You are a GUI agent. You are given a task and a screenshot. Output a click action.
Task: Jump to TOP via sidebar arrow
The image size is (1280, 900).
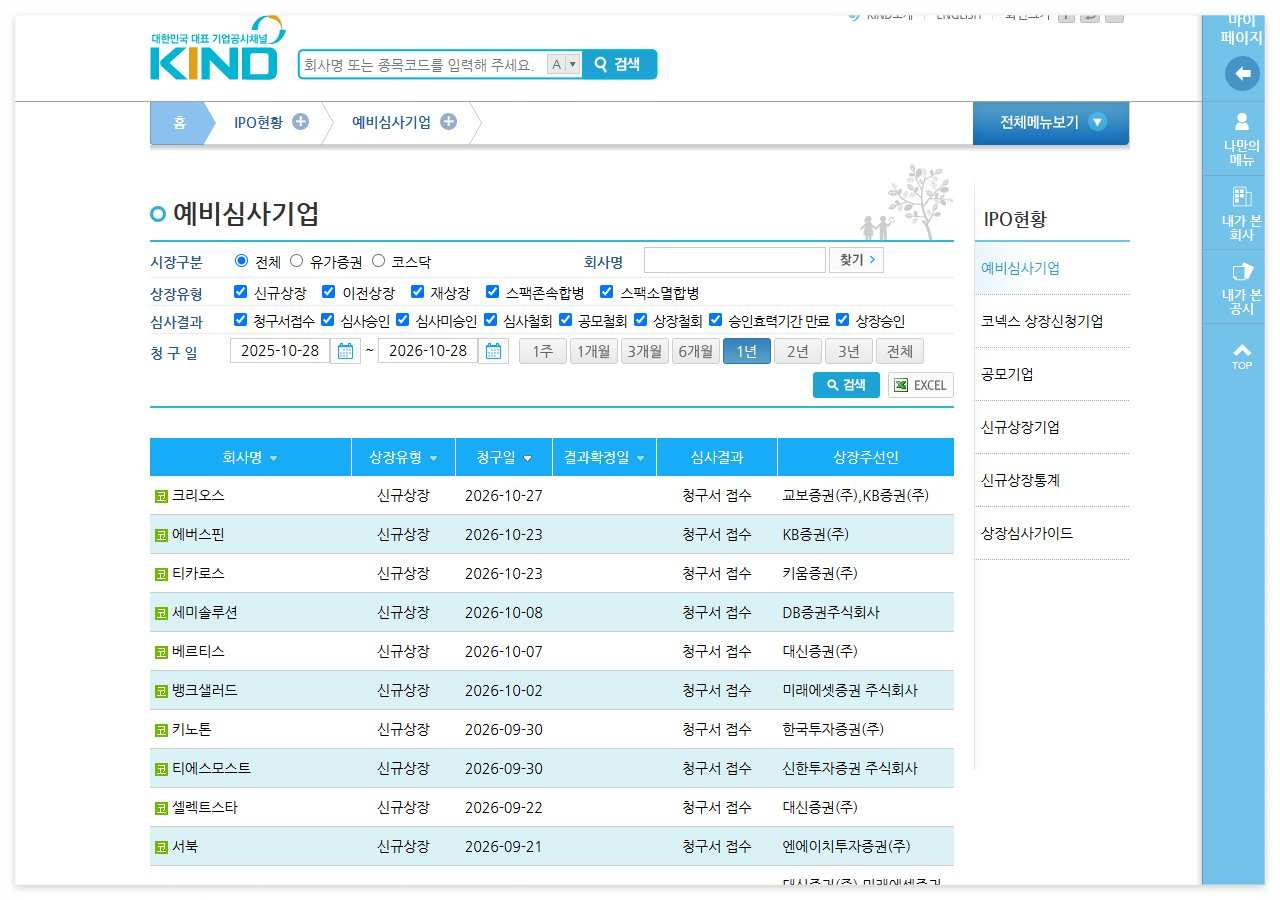[x=1242, y=357]
